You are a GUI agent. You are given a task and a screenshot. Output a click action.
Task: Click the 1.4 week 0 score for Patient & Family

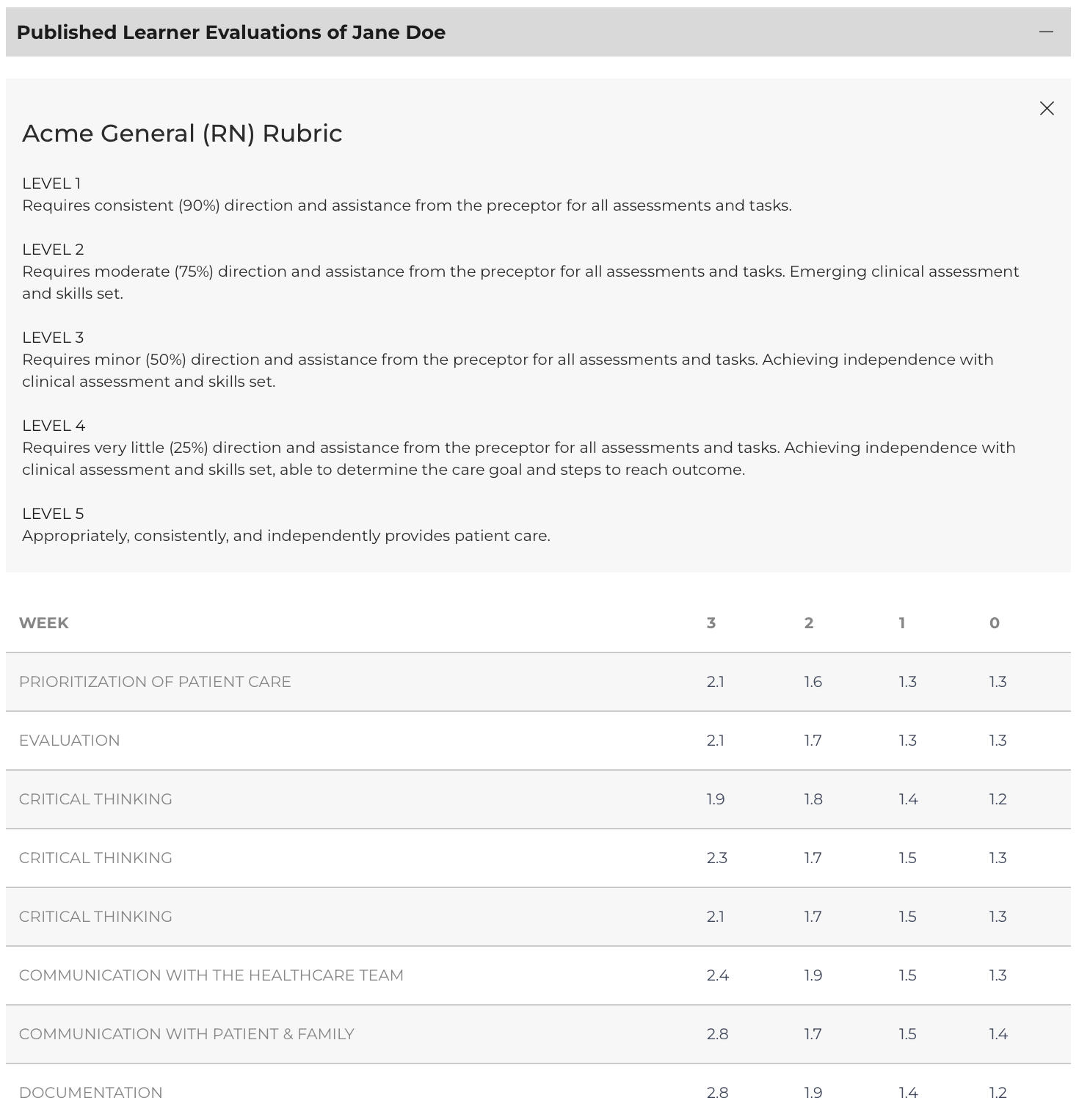pyautogui.click(x=998, y=1034)
